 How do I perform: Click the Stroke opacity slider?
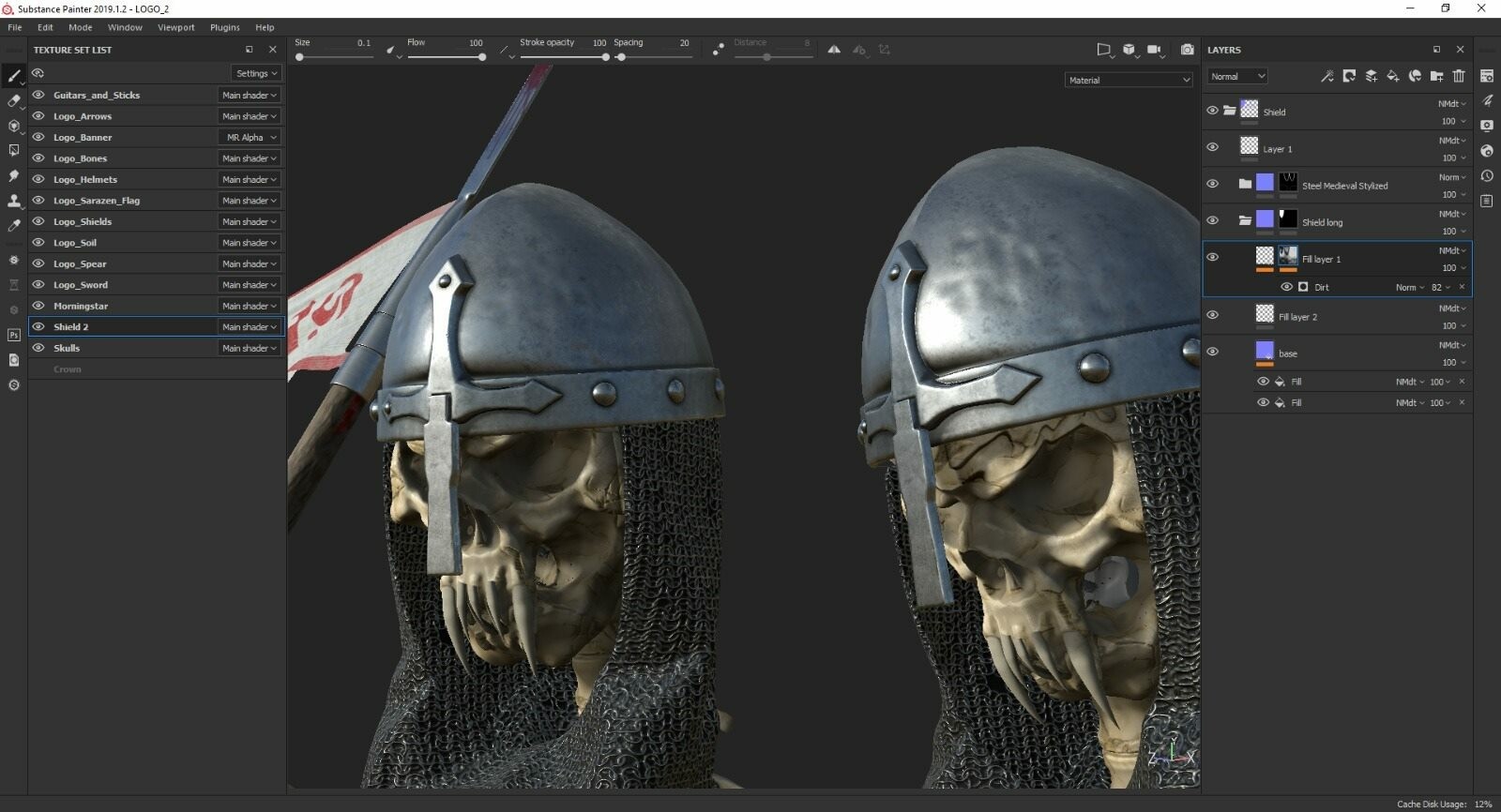point(565,57)
